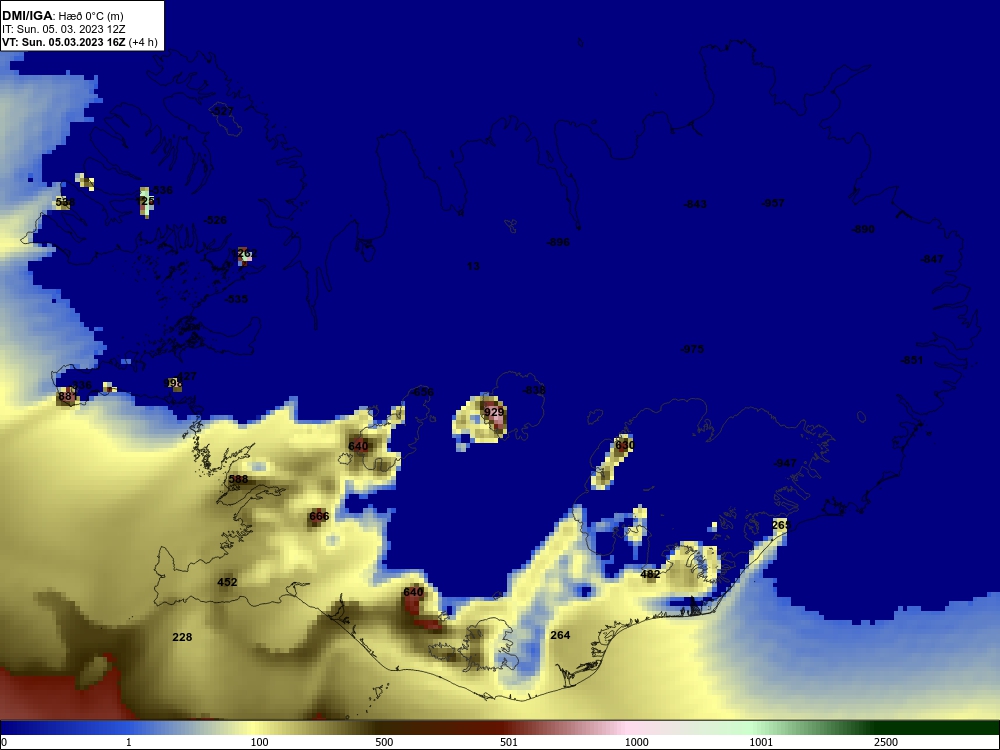1000x750 pixels.
Task: Click the -975 map value
Action: (692, 349)
